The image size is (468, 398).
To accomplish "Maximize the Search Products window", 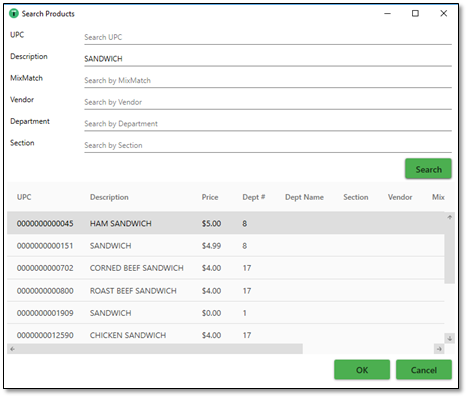I will click(x=415, y=13).
